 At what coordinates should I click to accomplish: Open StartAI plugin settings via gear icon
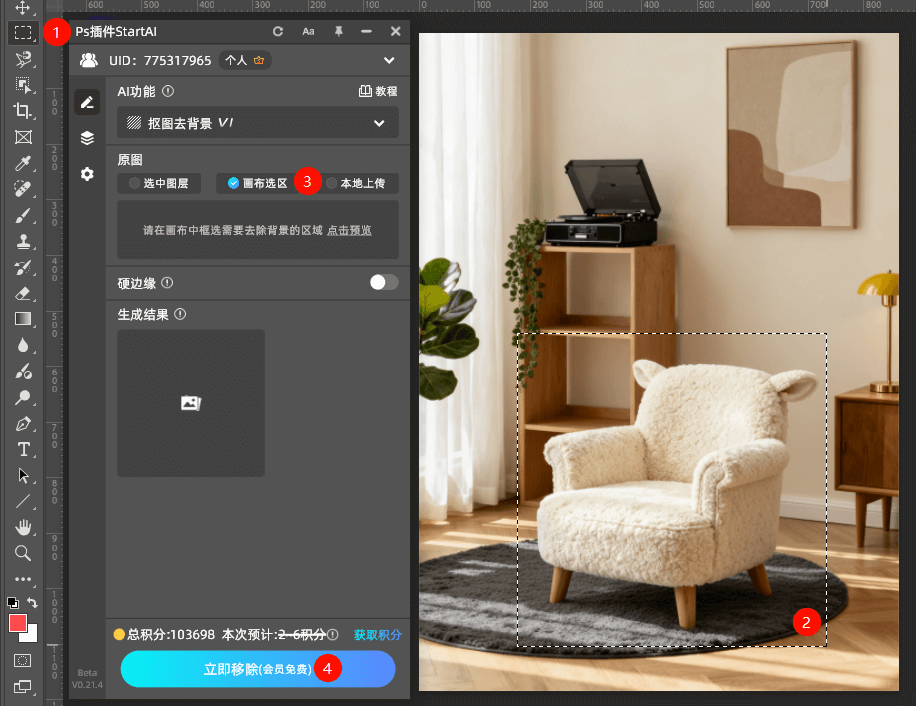(x=87, y=174)
